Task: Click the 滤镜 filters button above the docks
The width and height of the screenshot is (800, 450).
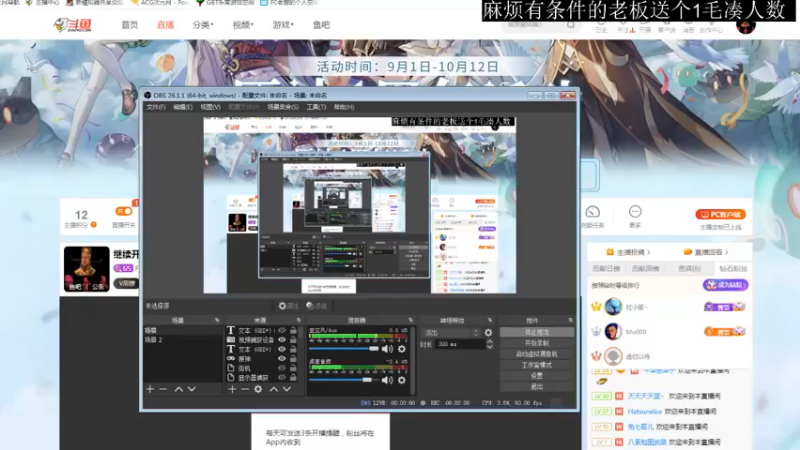Action: coord(316,306)
